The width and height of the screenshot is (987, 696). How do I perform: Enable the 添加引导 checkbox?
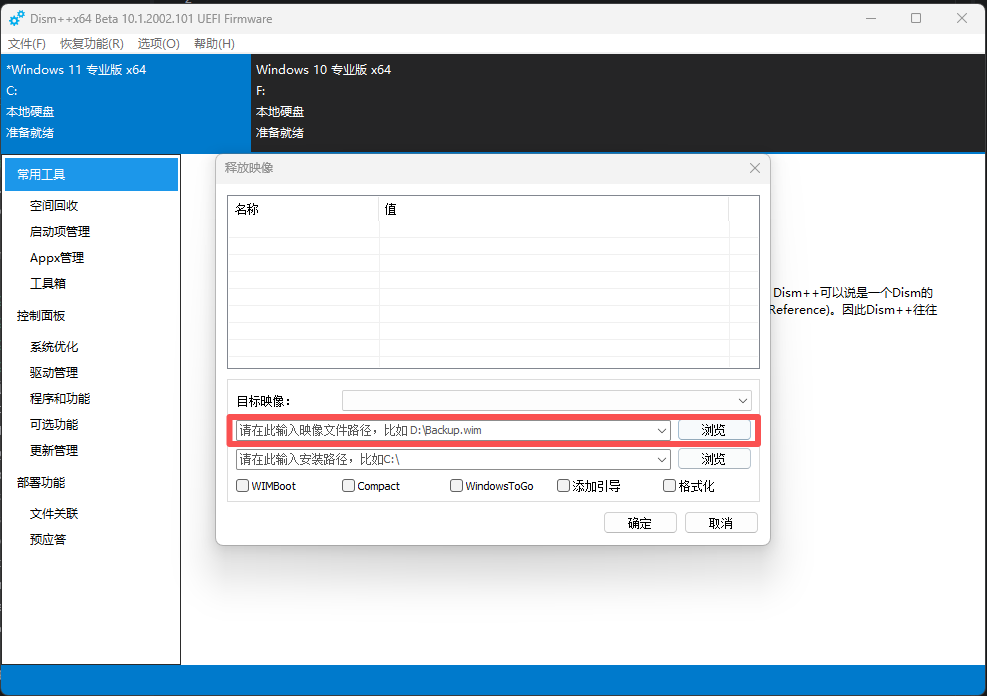(563, 486)
